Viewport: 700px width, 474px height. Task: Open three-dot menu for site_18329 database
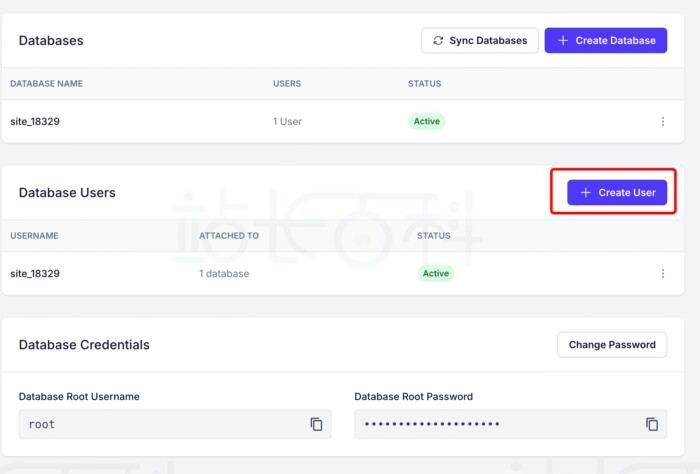(662, 121)
